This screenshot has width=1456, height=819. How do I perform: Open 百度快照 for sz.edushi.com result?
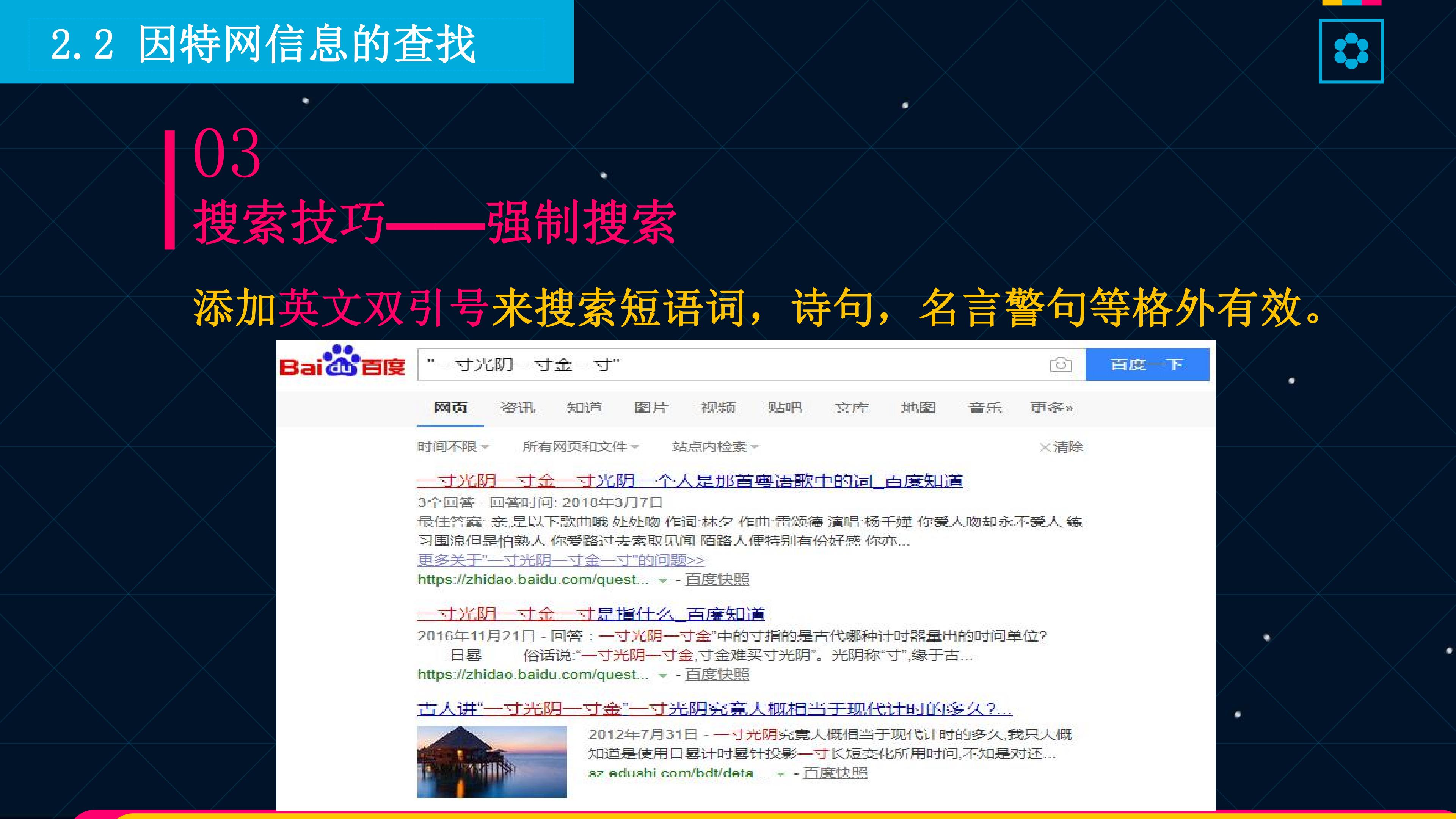(835, 773)
